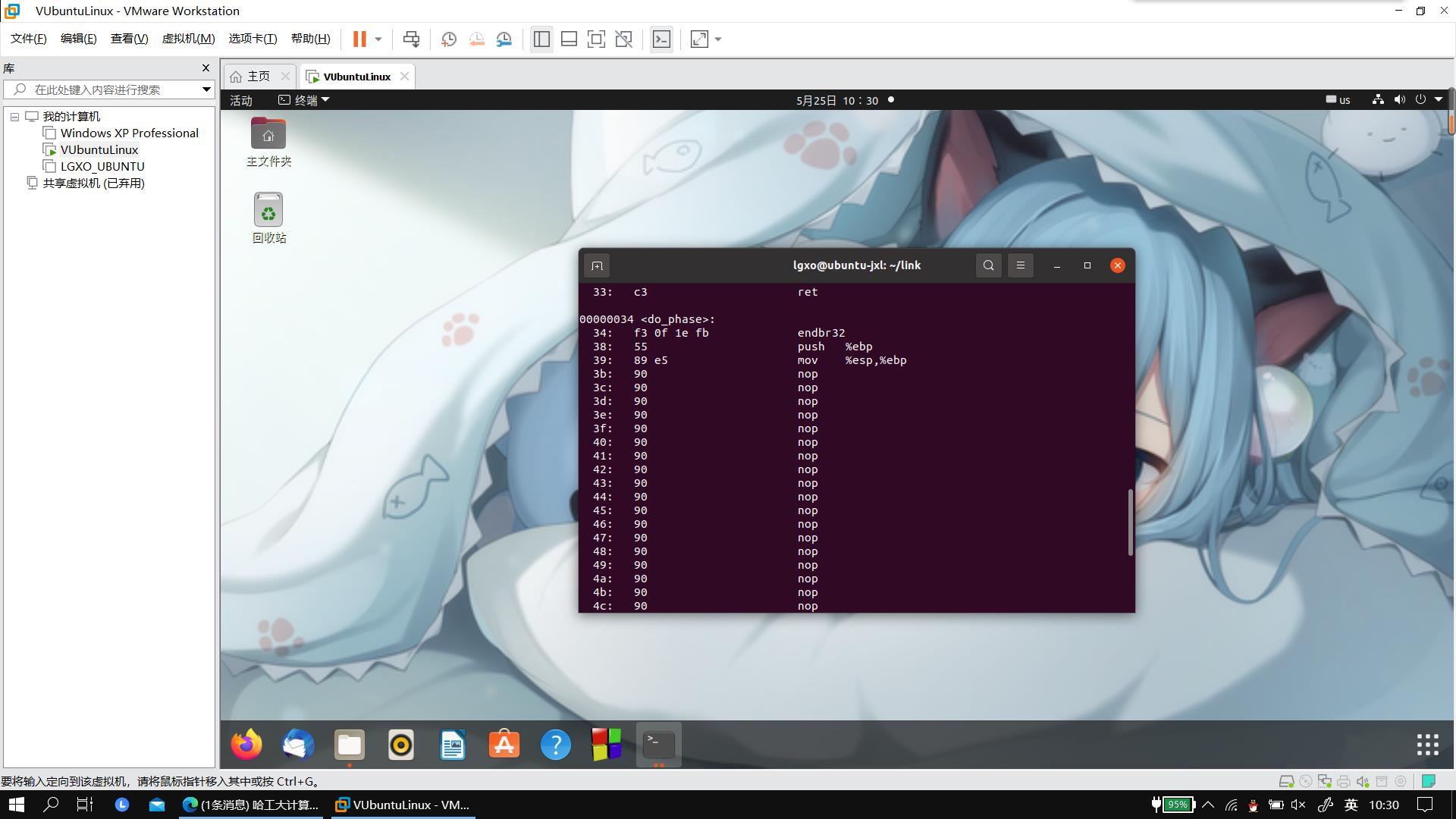Open the red, green and yellow blocks dock app
The height and width of the screenshot is (819, 1456).
click(x=607, y=745)
